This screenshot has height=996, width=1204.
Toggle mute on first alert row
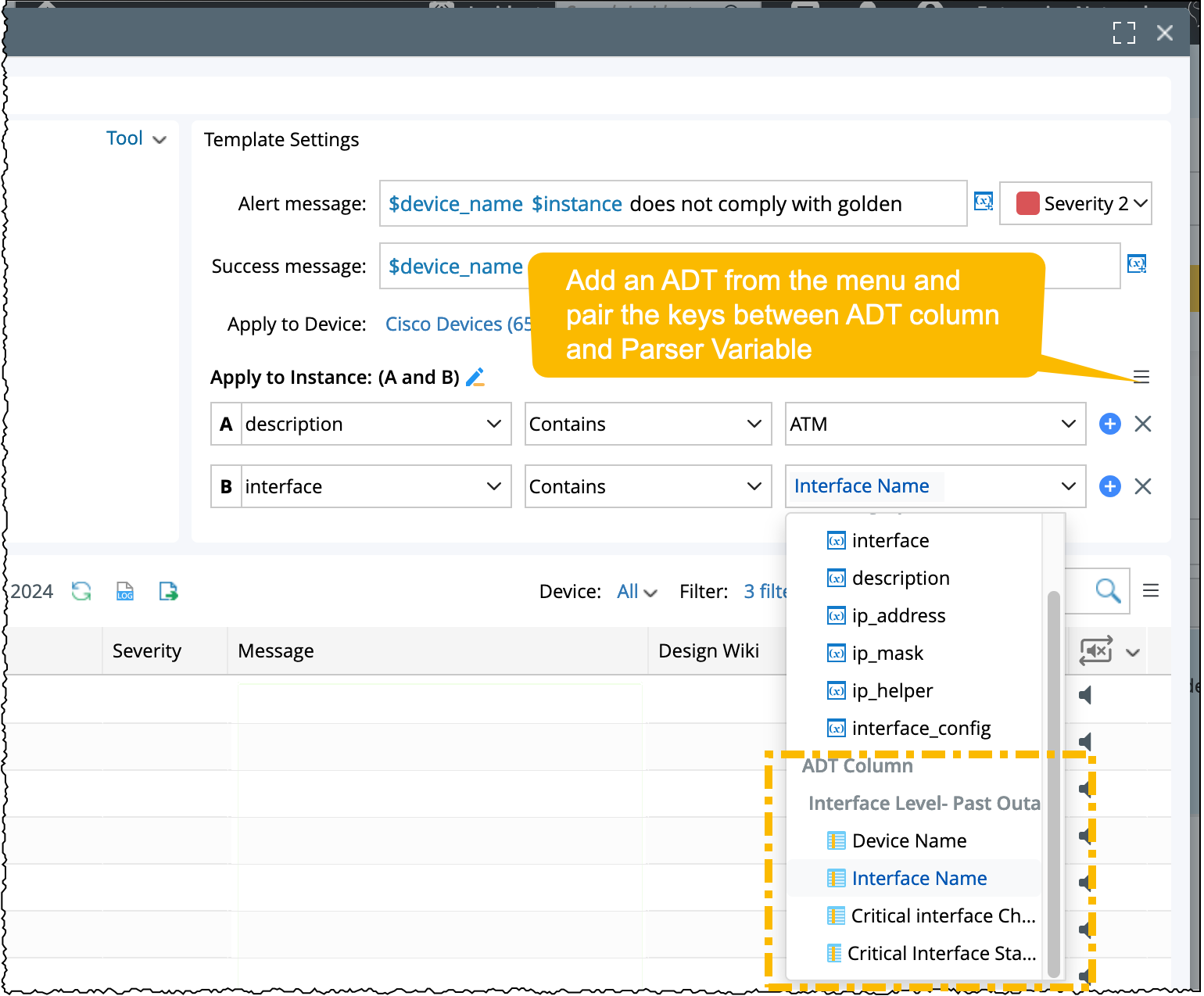tap(1085, 694)
